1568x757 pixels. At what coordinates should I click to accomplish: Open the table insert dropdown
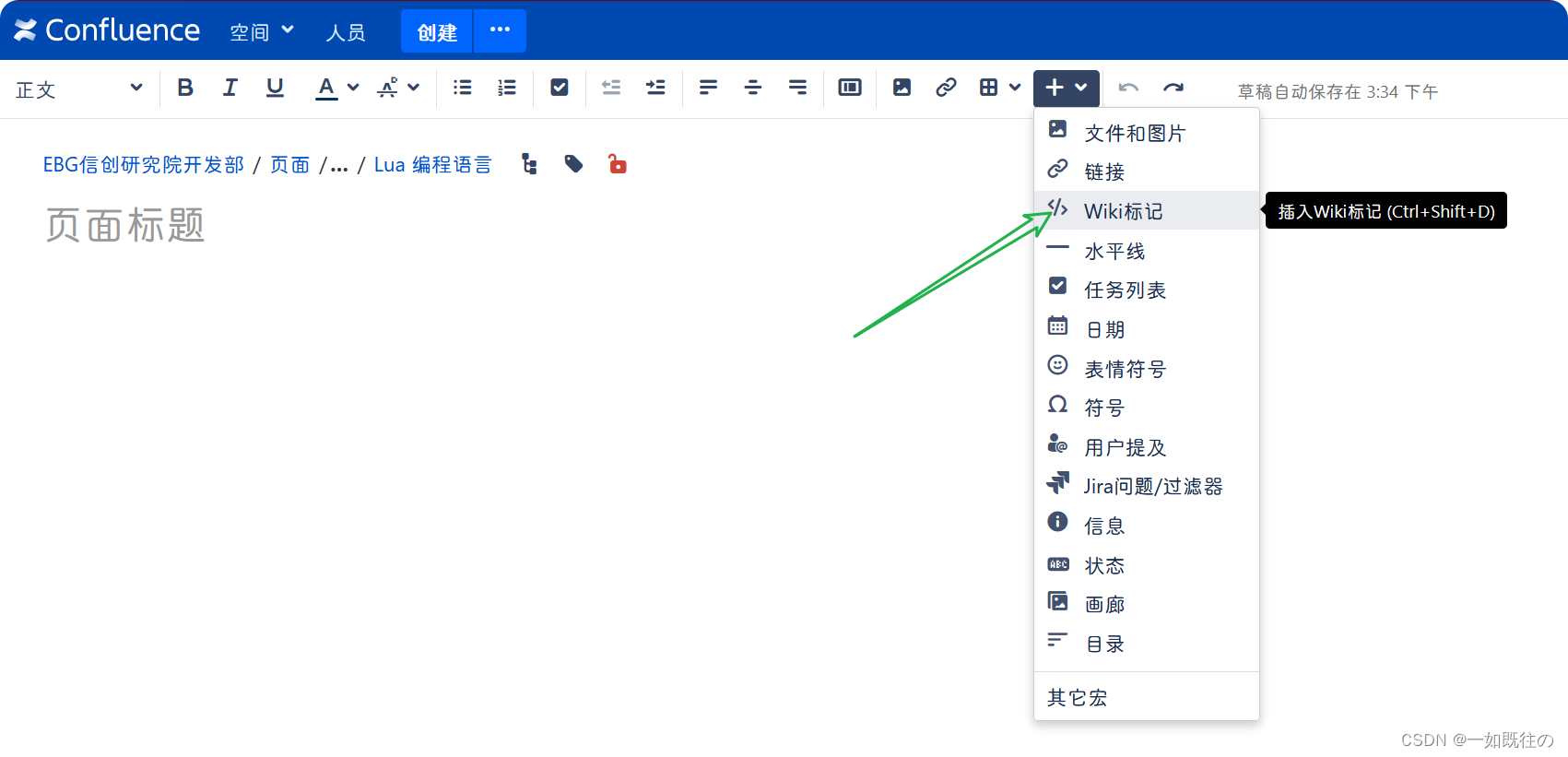(1000, 88)
